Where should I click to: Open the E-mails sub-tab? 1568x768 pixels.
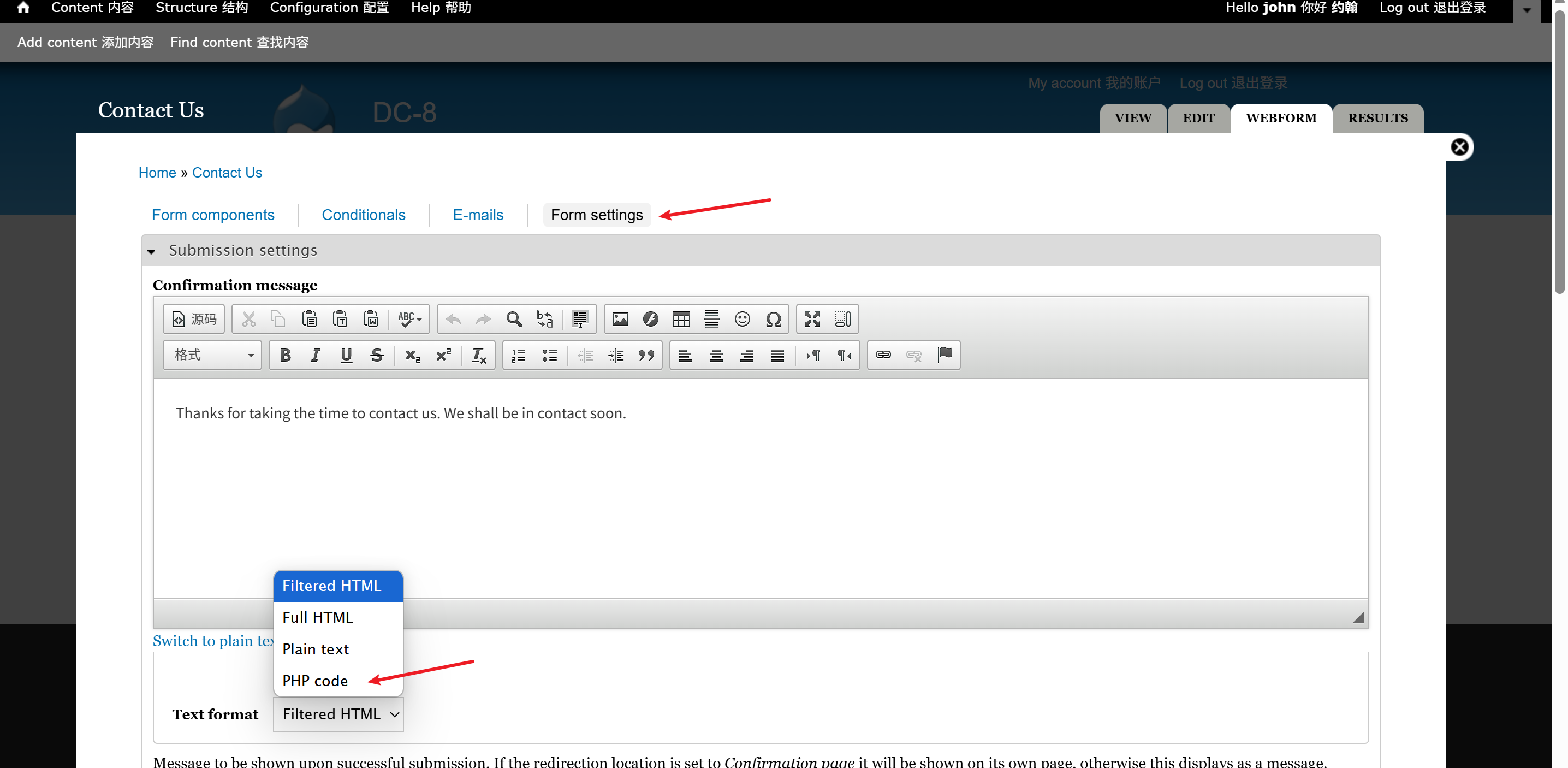coord(478,215)
